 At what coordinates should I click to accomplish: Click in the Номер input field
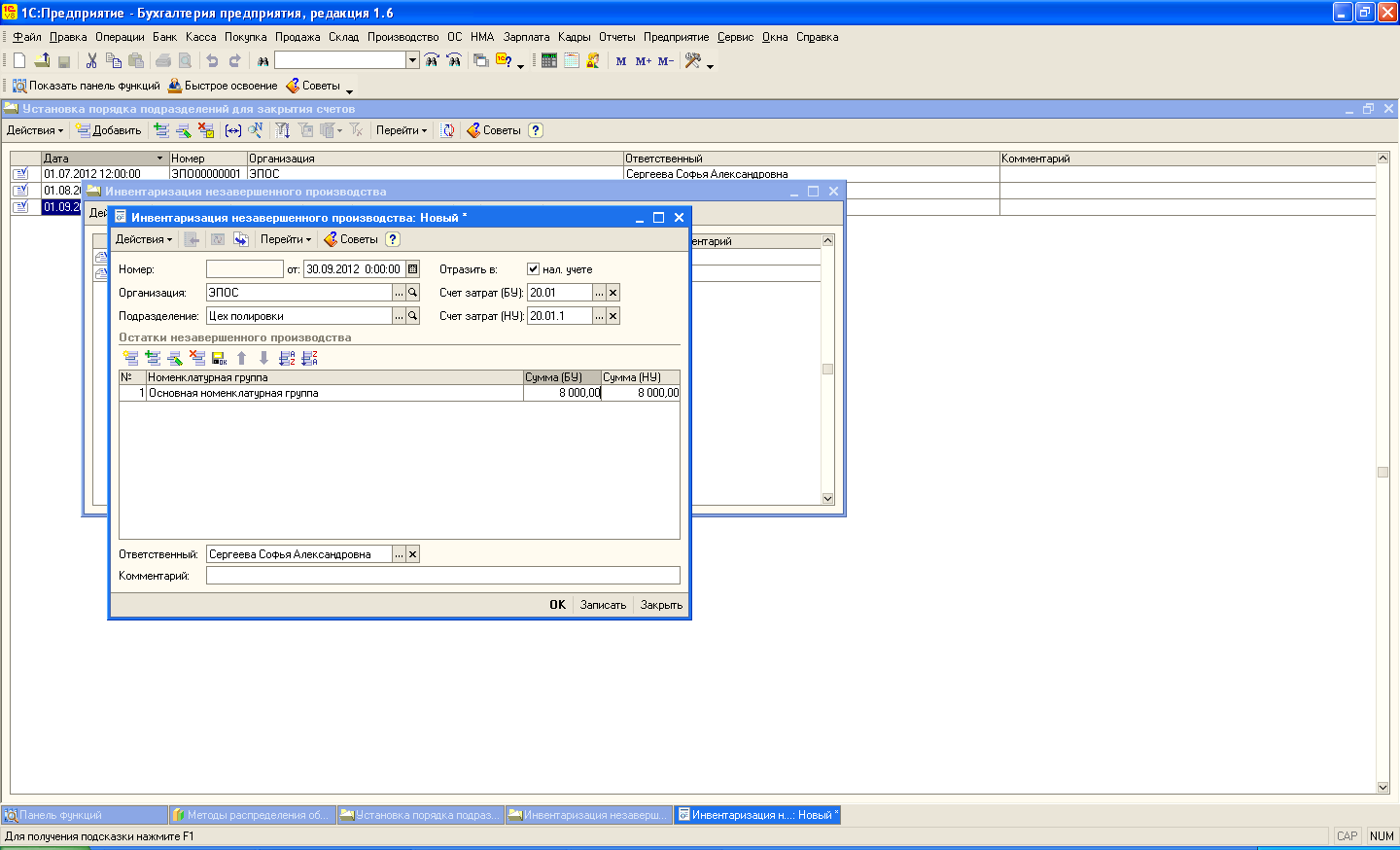(x=245, y=269)
